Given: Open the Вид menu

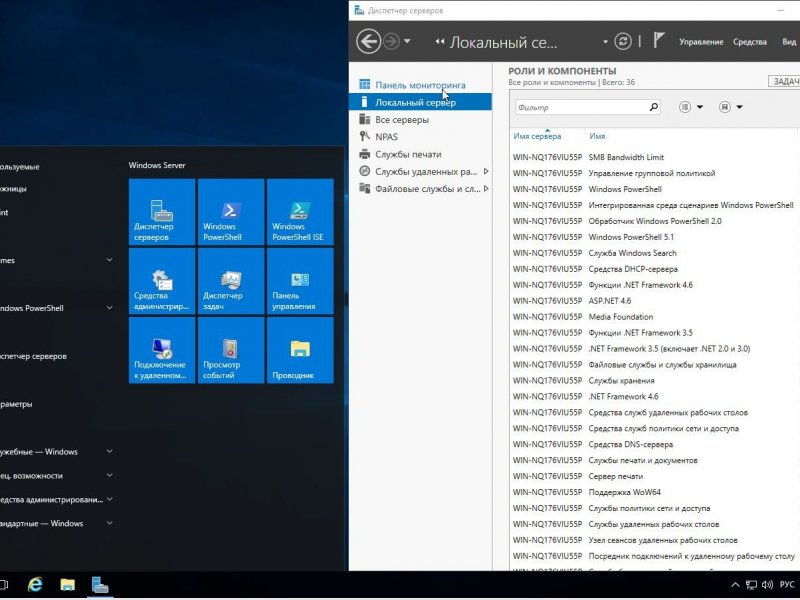Looking at the screenshot, I should tap(789, 42).
